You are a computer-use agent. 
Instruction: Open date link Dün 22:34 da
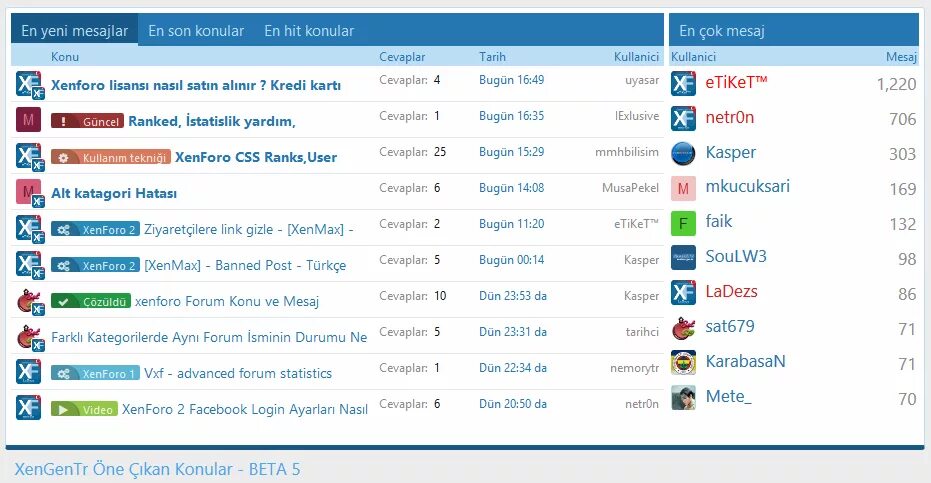pos(513,368)
